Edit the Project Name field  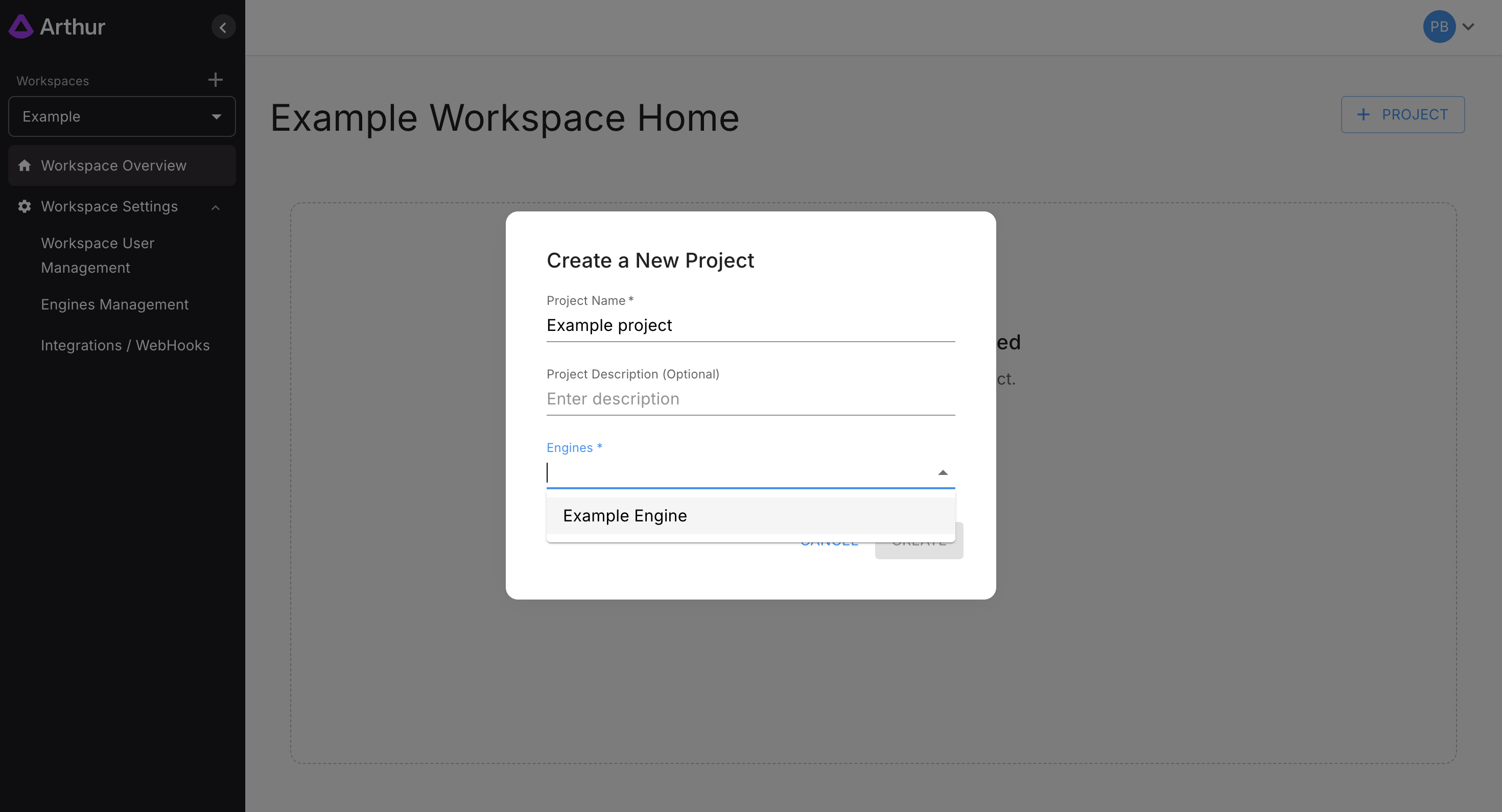(x=750, y=325)
